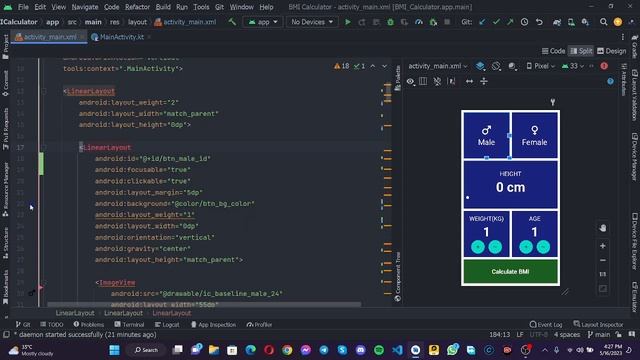Toggle the view options eye icon
This screenshot has height=360, width=640.
click(410, 81)
